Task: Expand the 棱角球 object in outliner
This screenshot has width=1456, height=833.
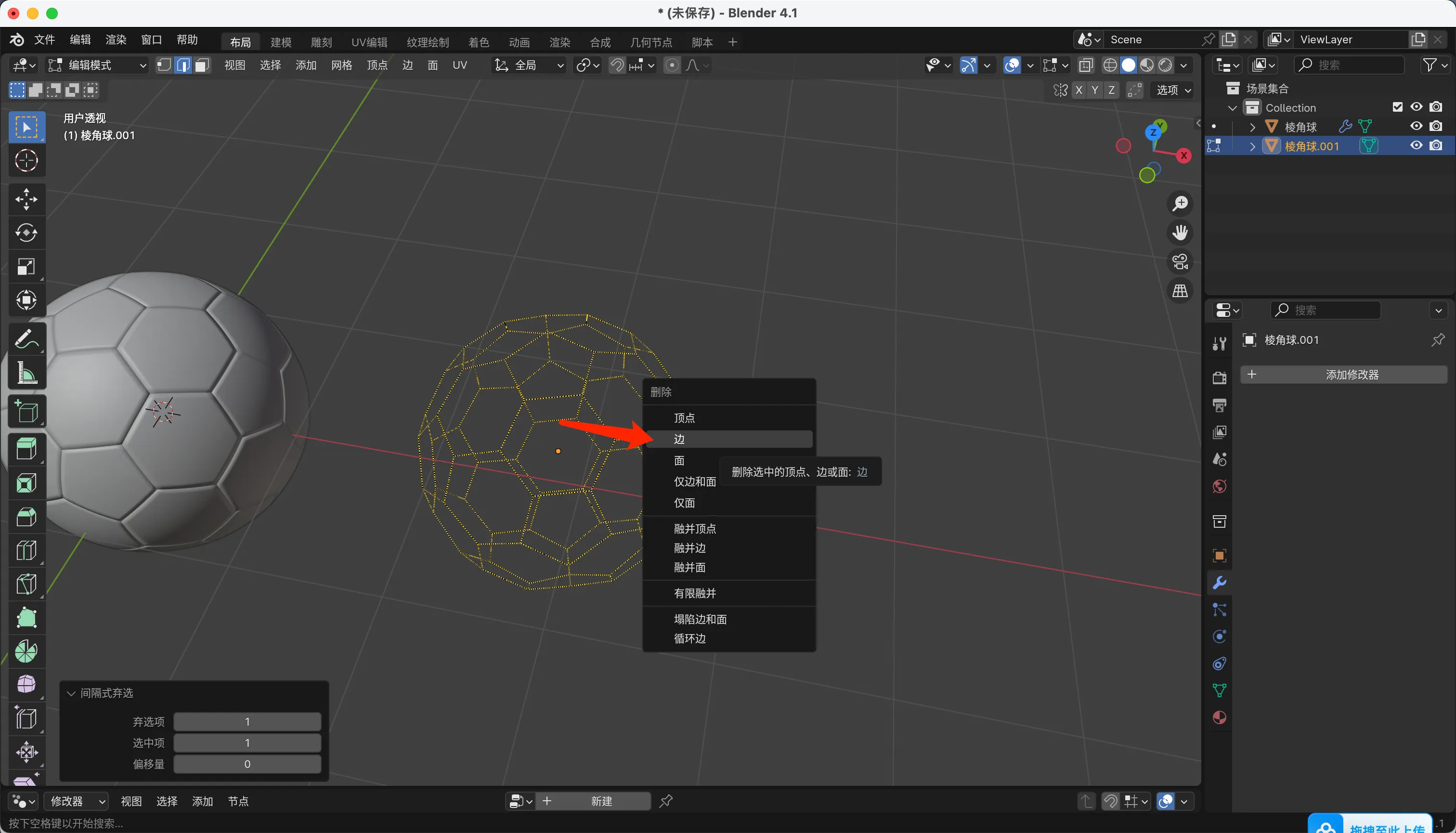Action: tap(1252, 127)
